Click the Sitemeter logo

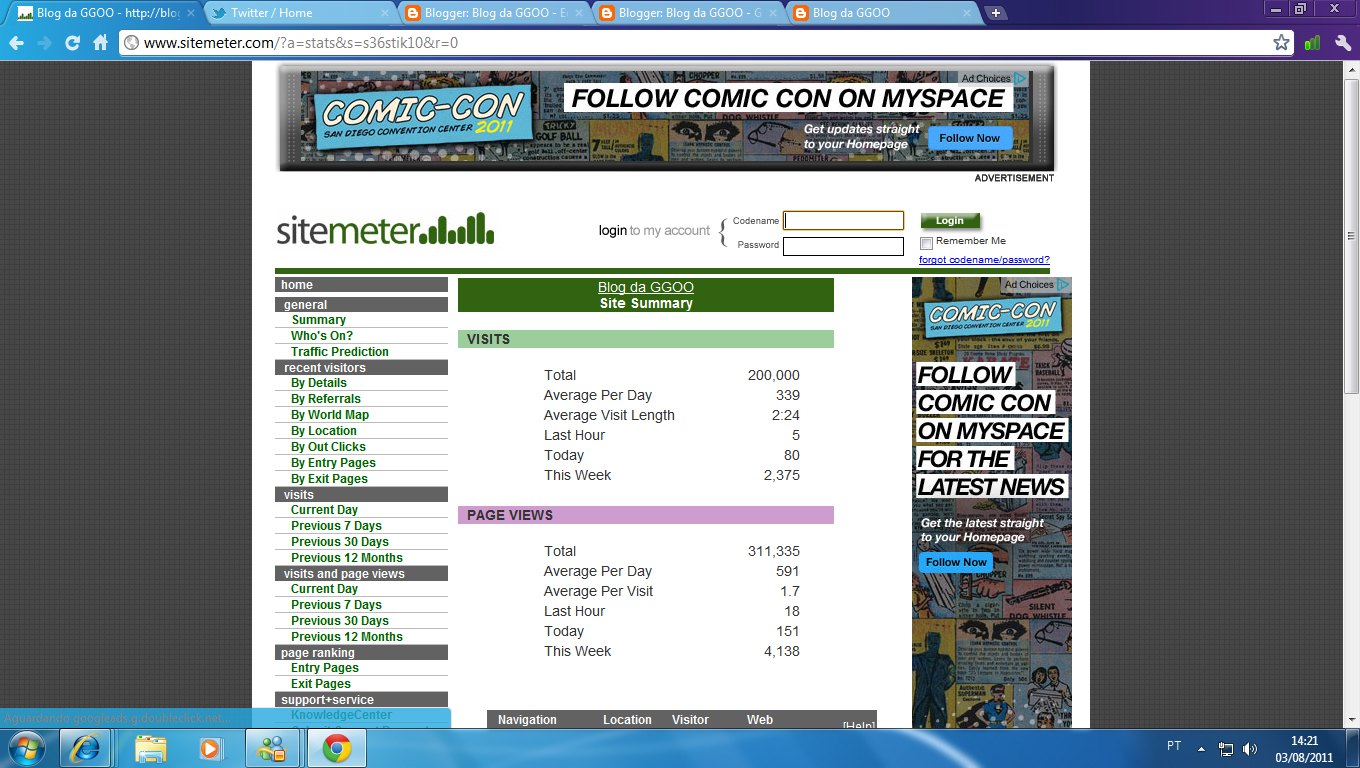(x=386, y=230)
